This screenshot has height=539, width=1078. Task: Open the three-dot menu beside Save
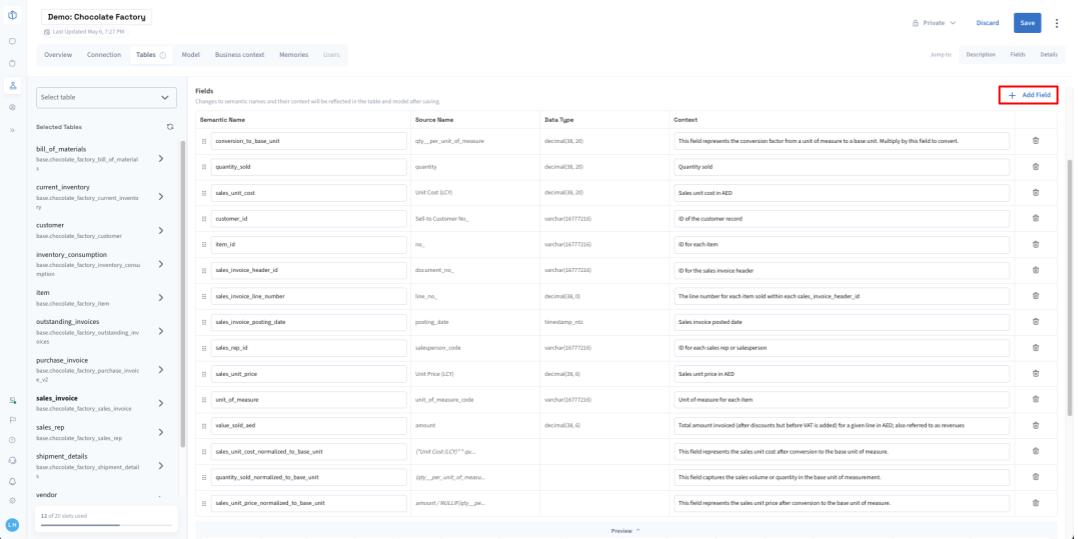(1056, 23)
